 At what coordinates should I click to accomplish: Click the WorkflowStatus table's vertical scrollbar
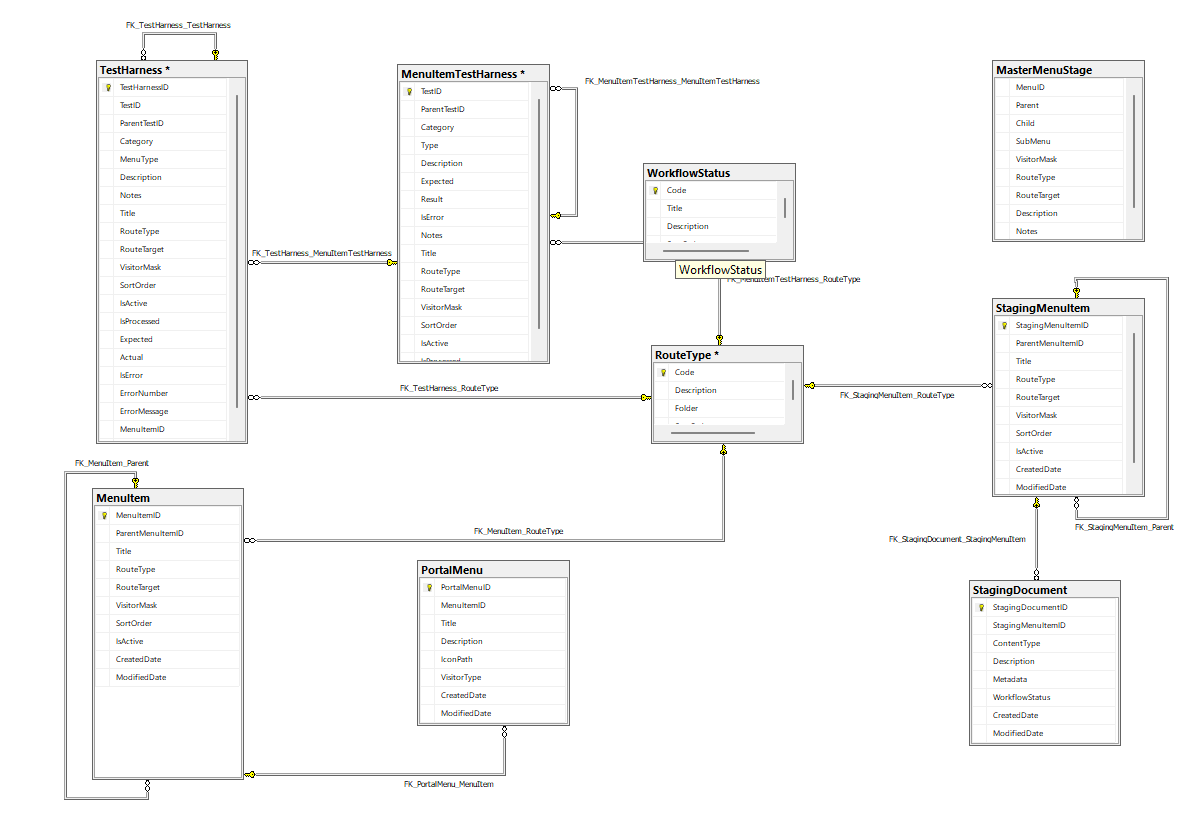pyautogui.click(x=785, y=209)
